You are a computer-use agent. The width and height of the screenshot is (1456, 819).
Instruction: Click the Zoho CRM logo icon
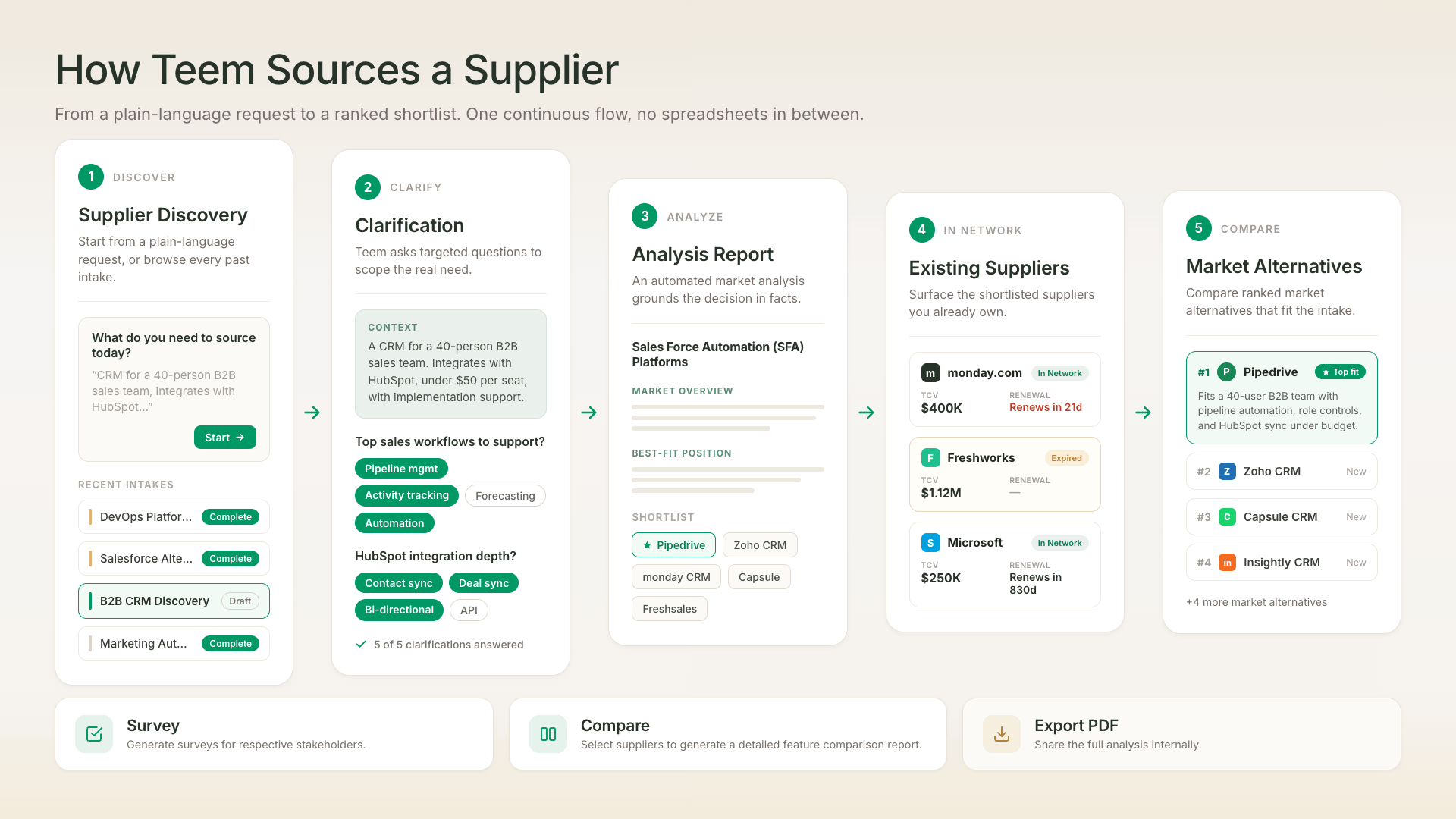(x=1227, y=472)
